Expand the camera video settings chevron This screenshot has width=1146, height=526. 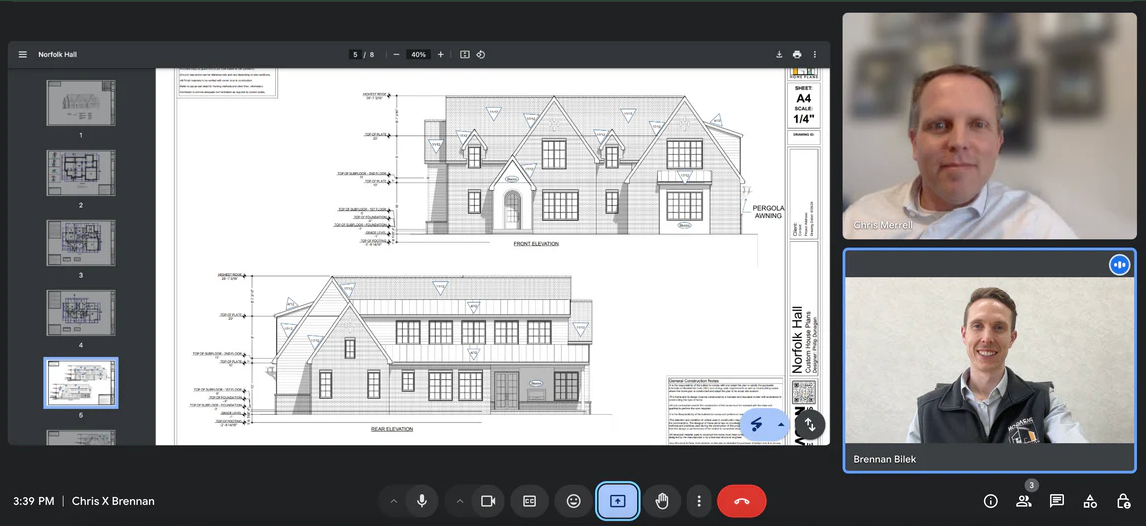459,501
